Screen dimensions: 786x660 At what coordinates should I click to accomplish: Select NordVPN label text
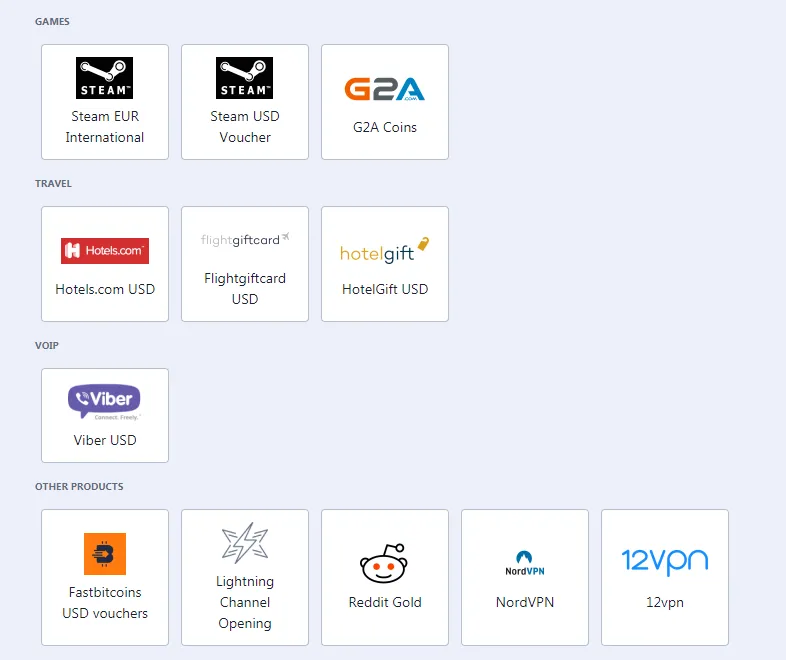pos(525,602)
